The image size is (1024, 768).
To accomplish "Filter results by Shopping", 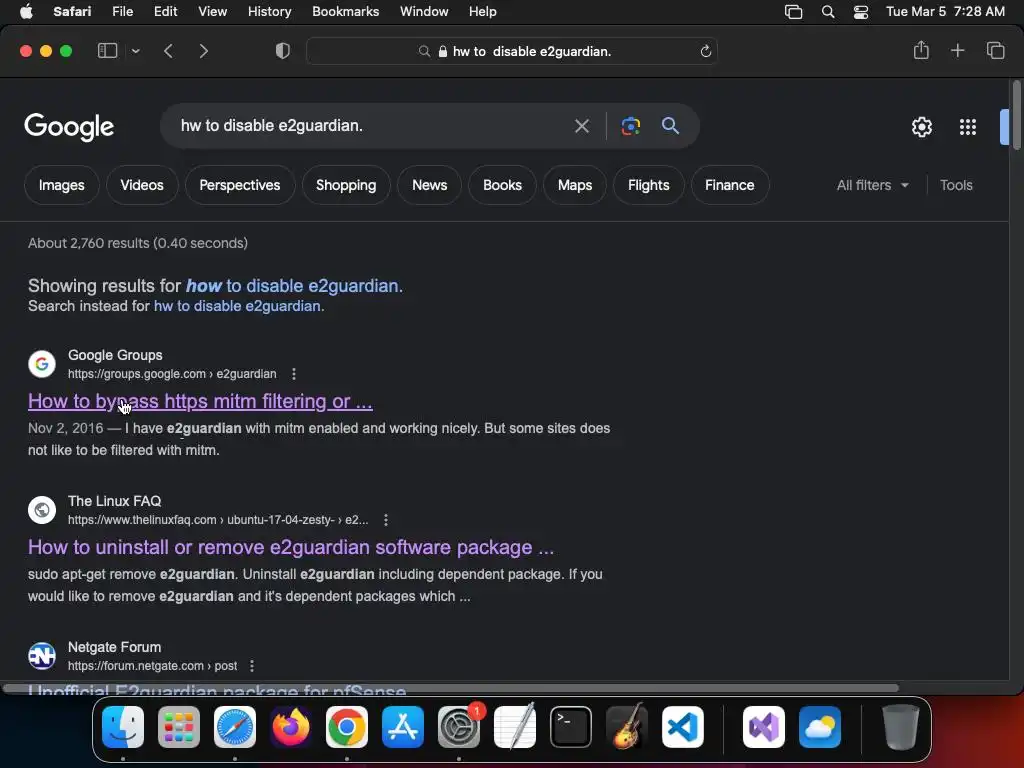I will click(x=346, y=185).
